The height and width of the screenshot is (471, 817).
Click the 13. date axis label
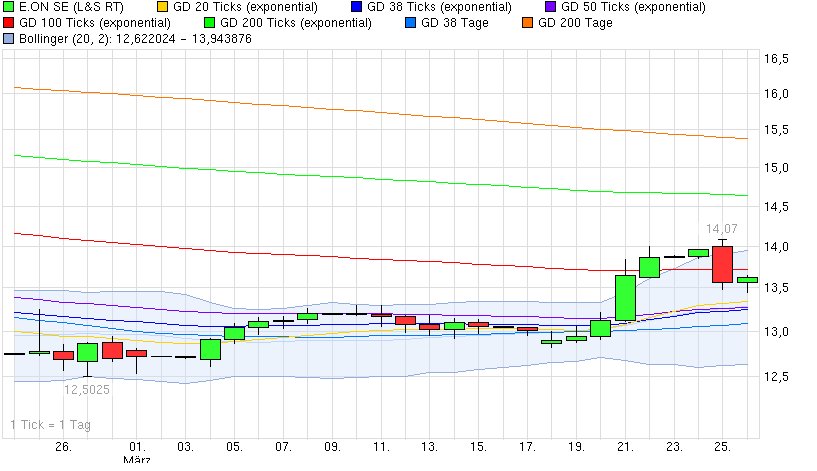pyautogui.click(x=429, y=447)
